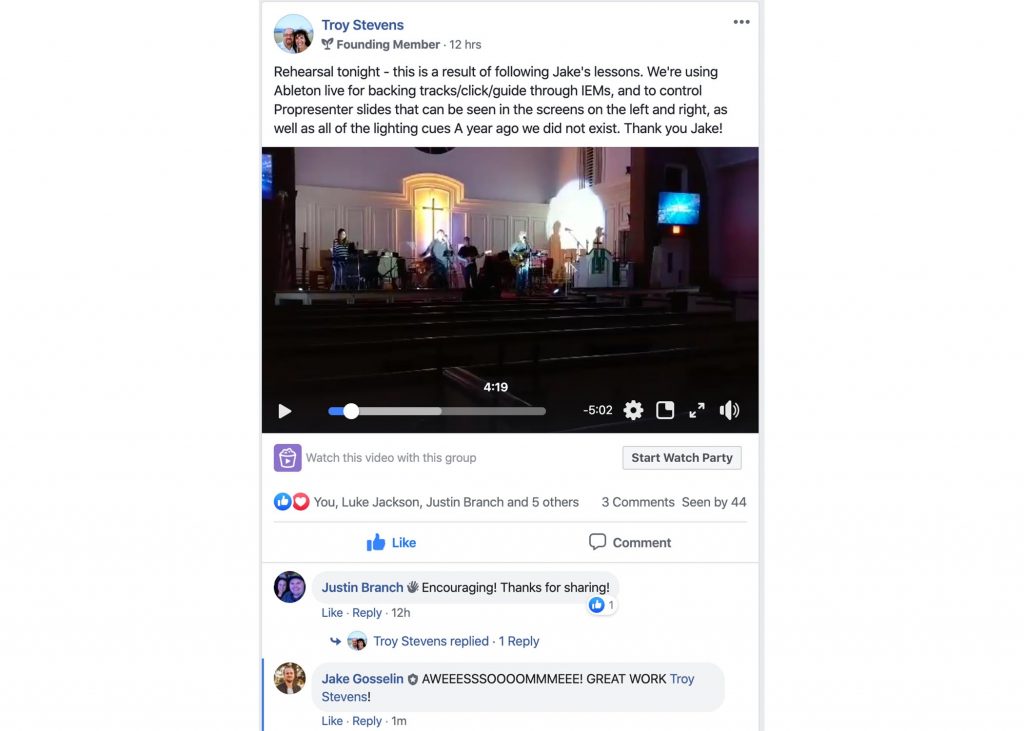The height and width of the screenshot is (731, 1024).
Task: Play the rehearsal video
Action: [x=285, y=411]
